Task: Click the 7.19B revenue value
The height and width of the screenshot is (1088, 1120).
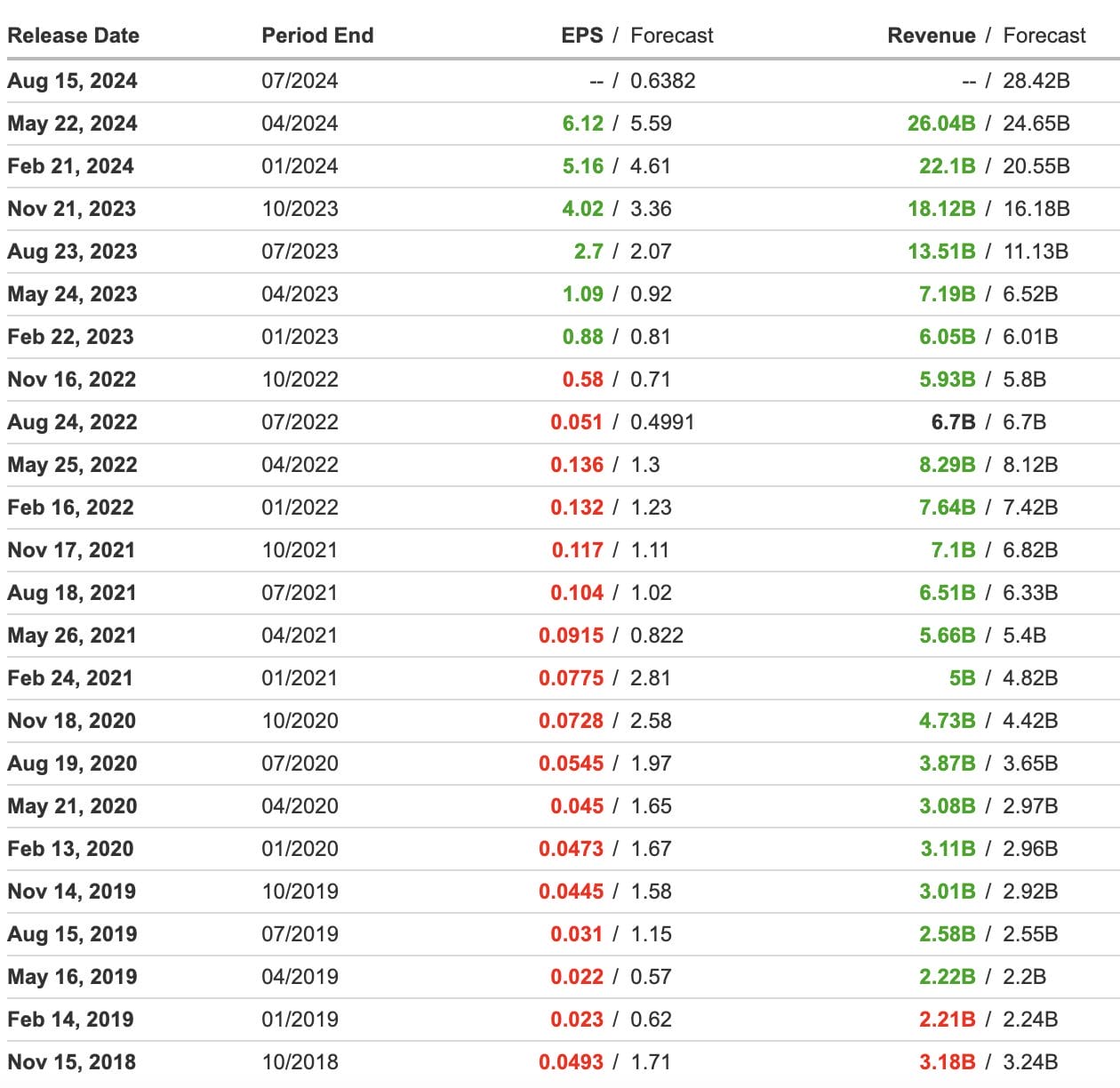Action: click(x=948, y=294)
